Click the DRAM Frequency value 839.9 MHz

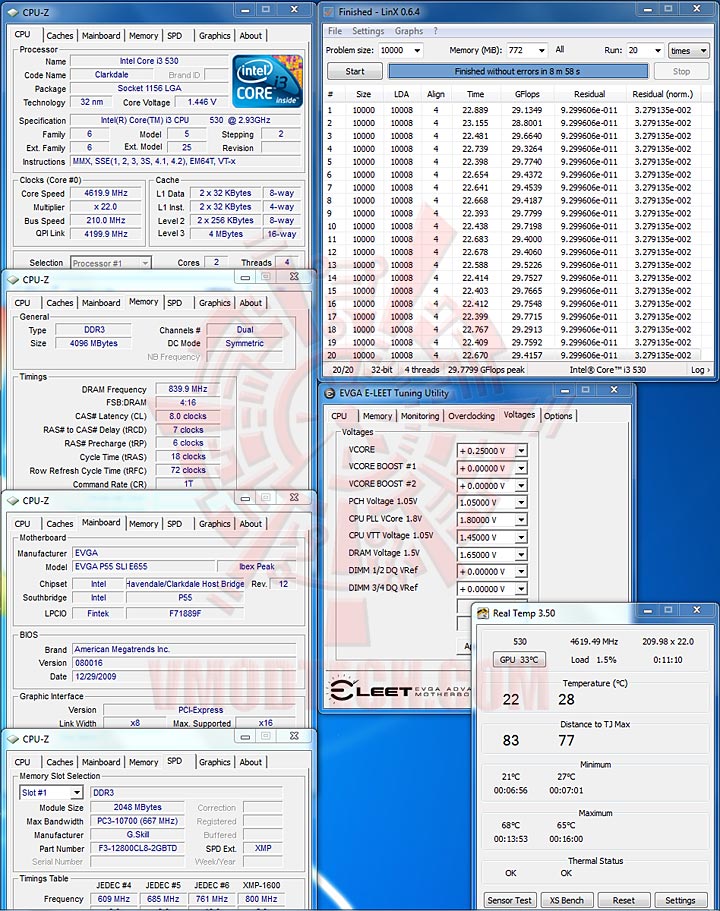tap(187, 389)
